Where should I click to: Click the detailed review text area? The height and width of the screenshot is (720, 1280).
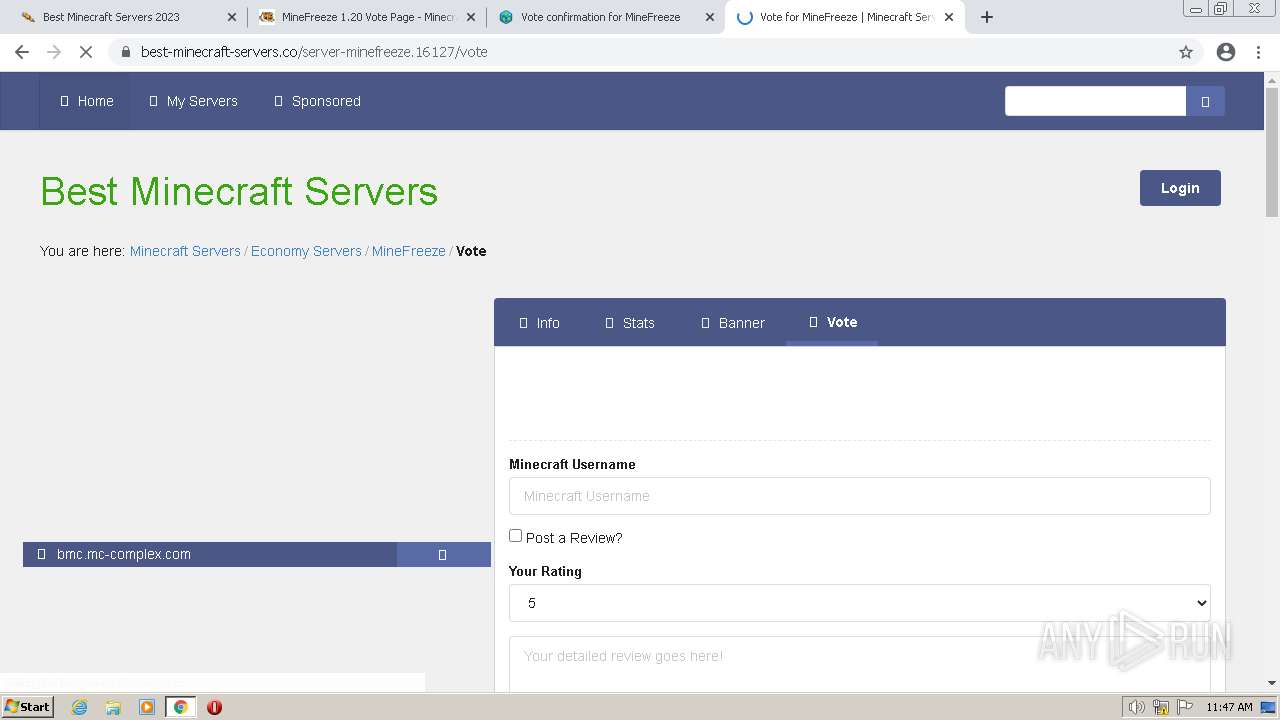coord(860,665)
